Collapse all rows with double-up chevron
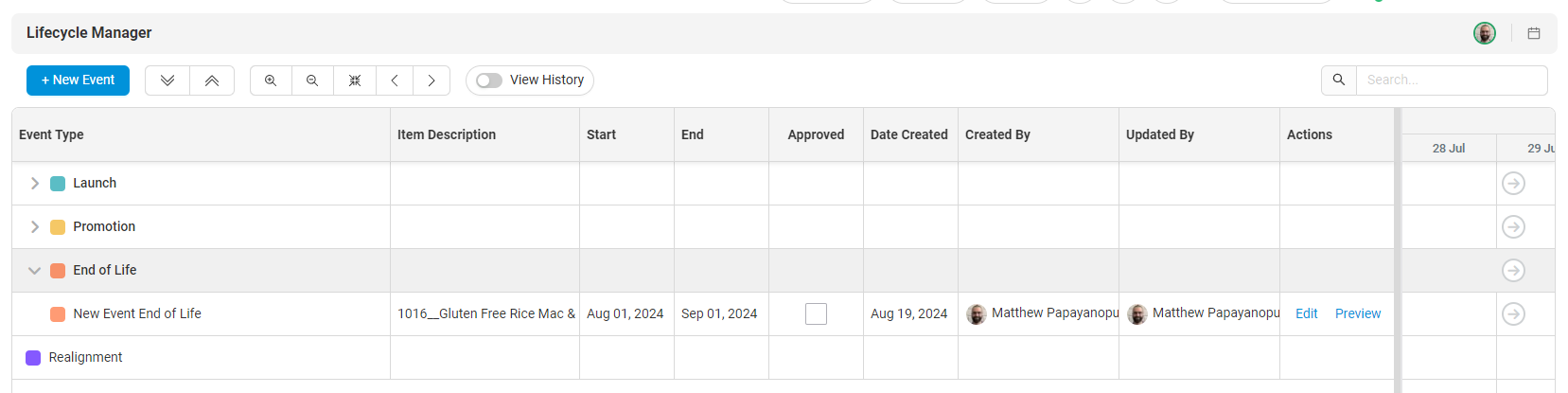1568x393 pixels. pyautogui.click(x=212, y=80)
